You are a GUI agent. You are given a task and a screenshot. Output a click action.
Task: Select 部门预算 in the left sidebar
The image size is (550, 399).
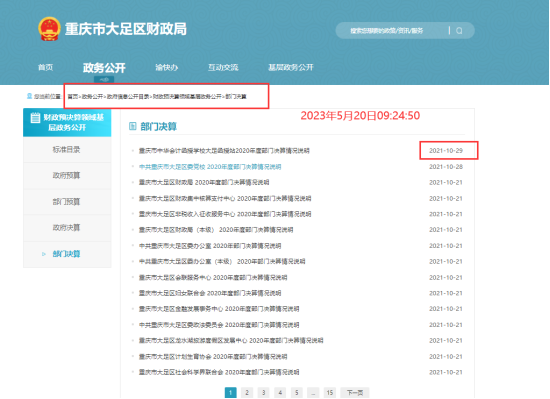(x=67, y=202)
